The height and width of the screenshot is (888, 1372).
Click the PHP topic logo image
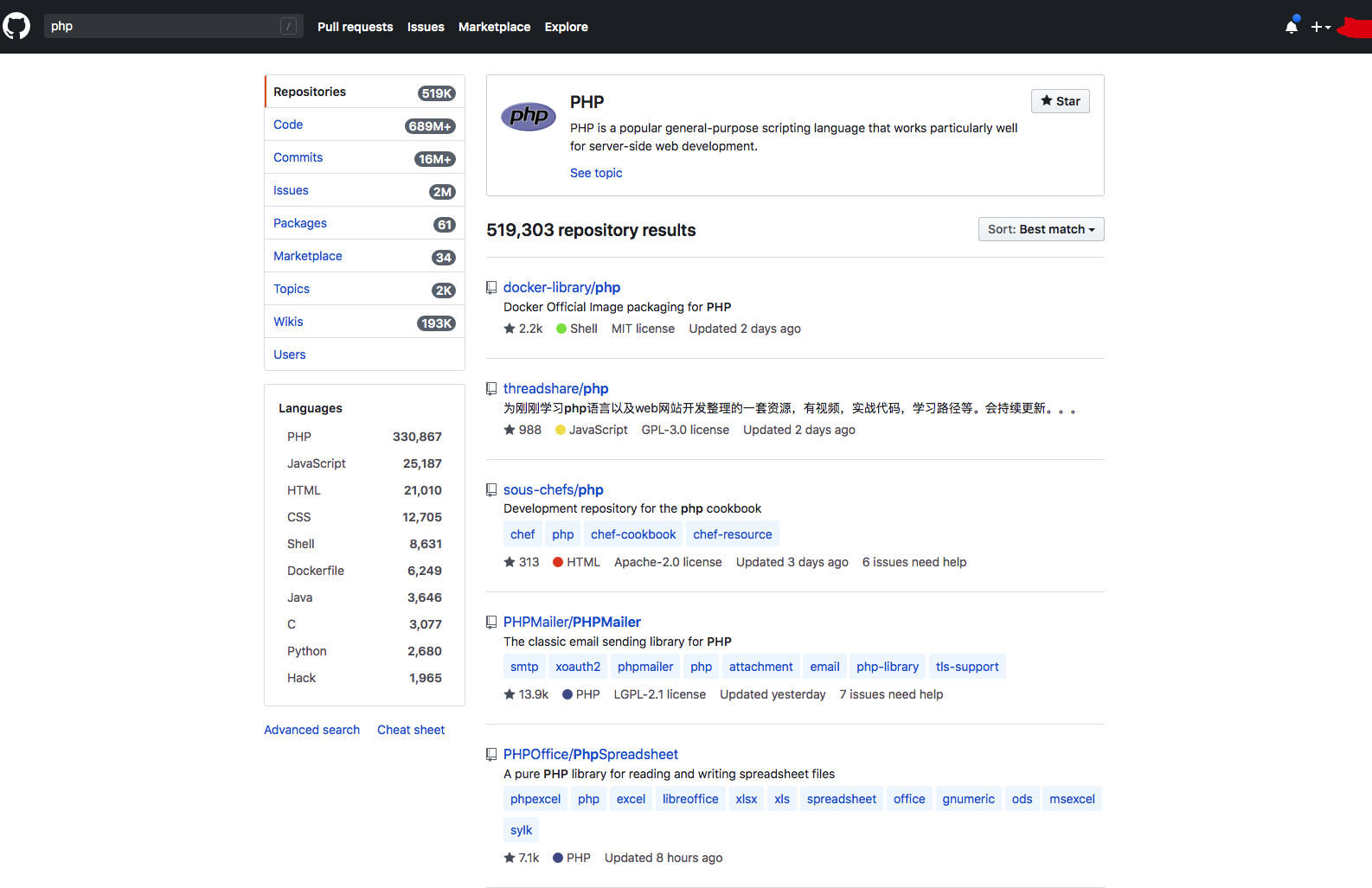pyautogui.click(x=529, y=116)
